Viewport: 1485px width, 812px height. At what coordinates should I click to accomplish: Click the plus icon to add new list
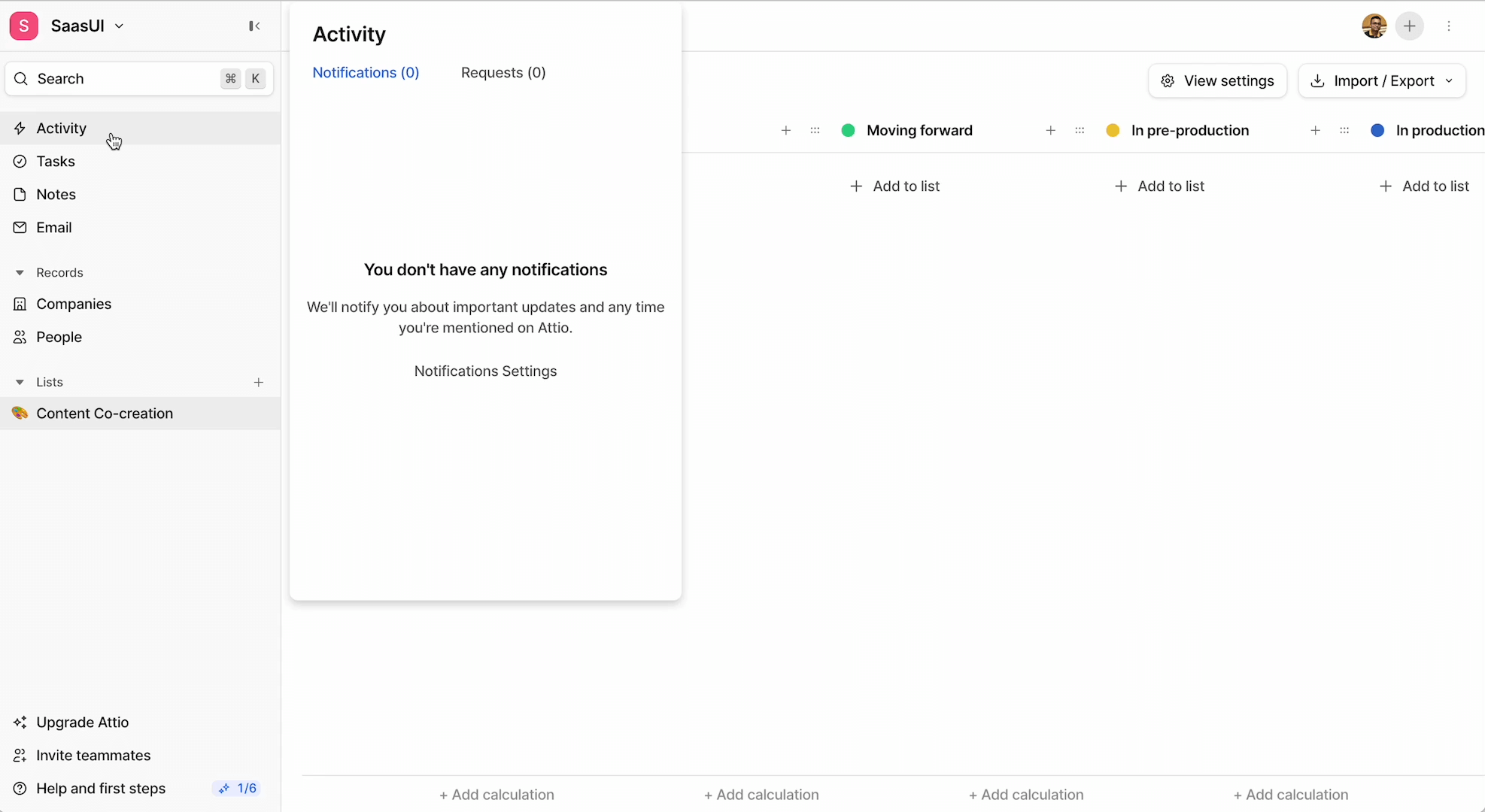pos(258,383)
